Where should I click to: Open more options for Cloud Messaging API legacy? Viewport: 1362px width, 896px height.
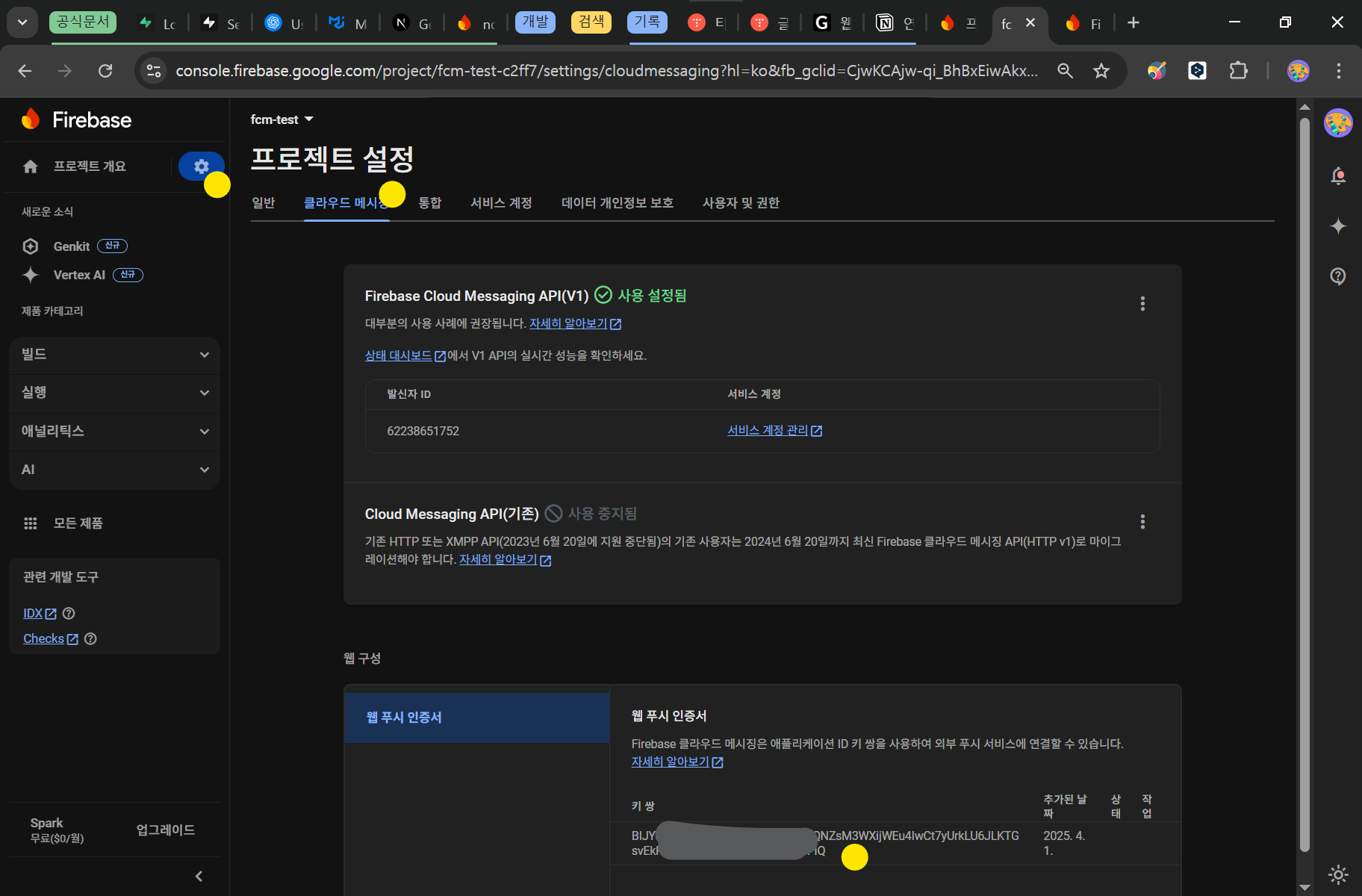[1142, 522]
